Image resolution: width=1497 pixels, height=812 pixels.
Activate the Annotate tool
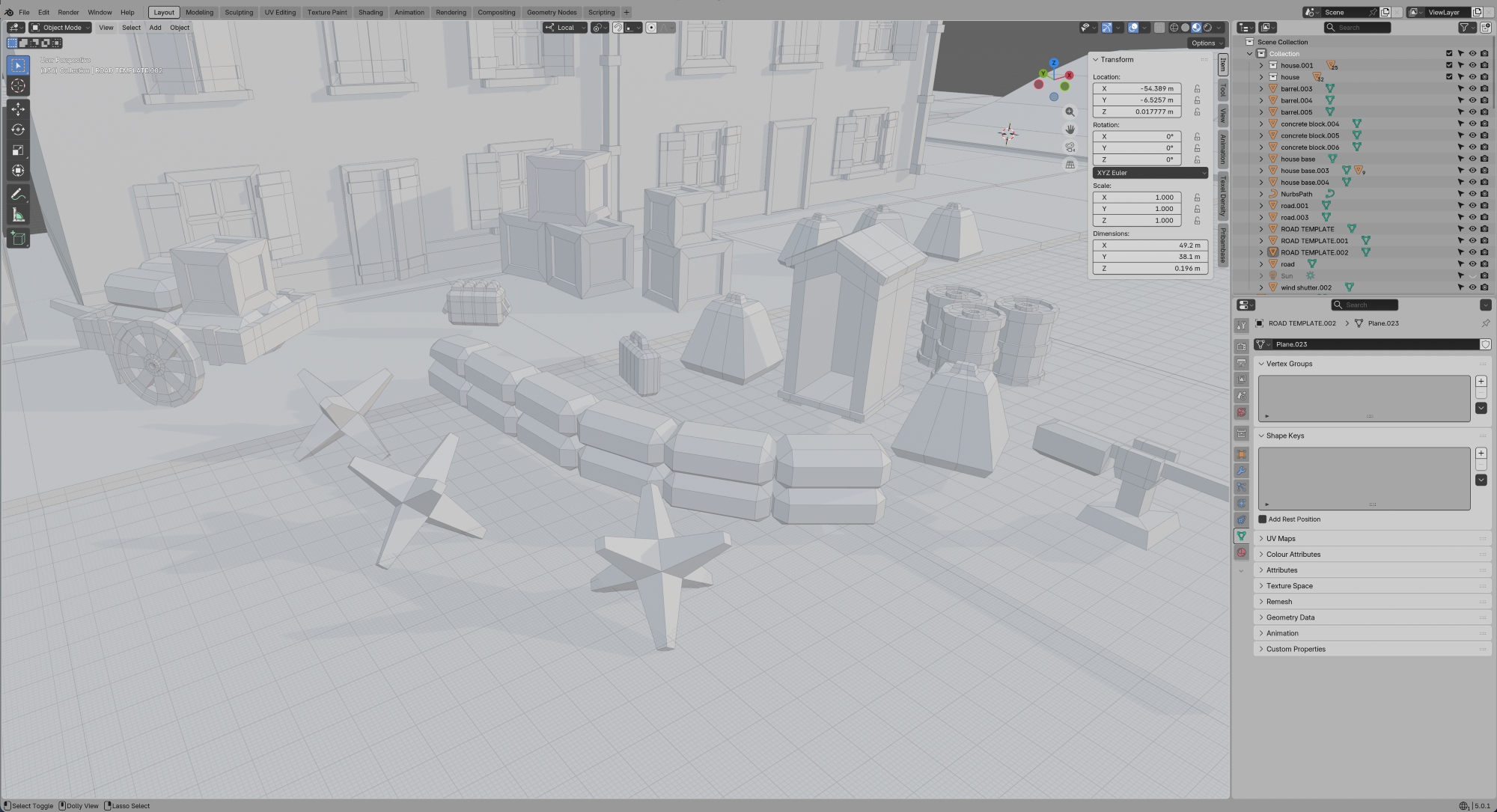click(x=18, y=195)
